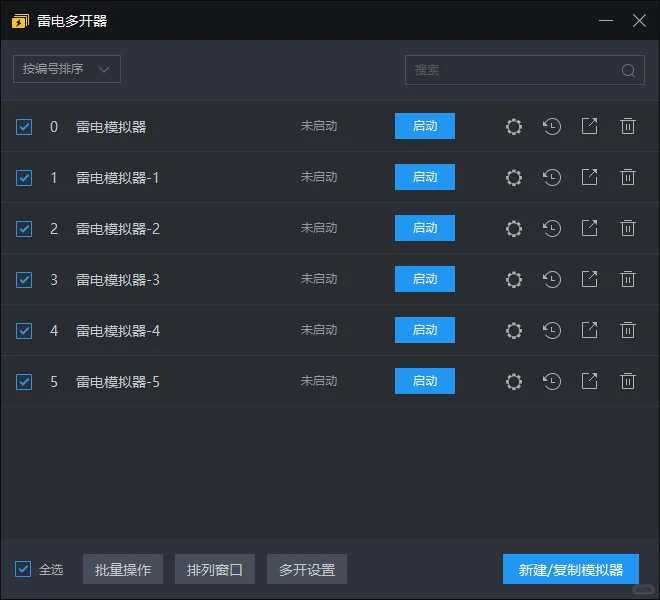Uncheck the checkbox for 雷电模拟器-2

pos(24,229)
